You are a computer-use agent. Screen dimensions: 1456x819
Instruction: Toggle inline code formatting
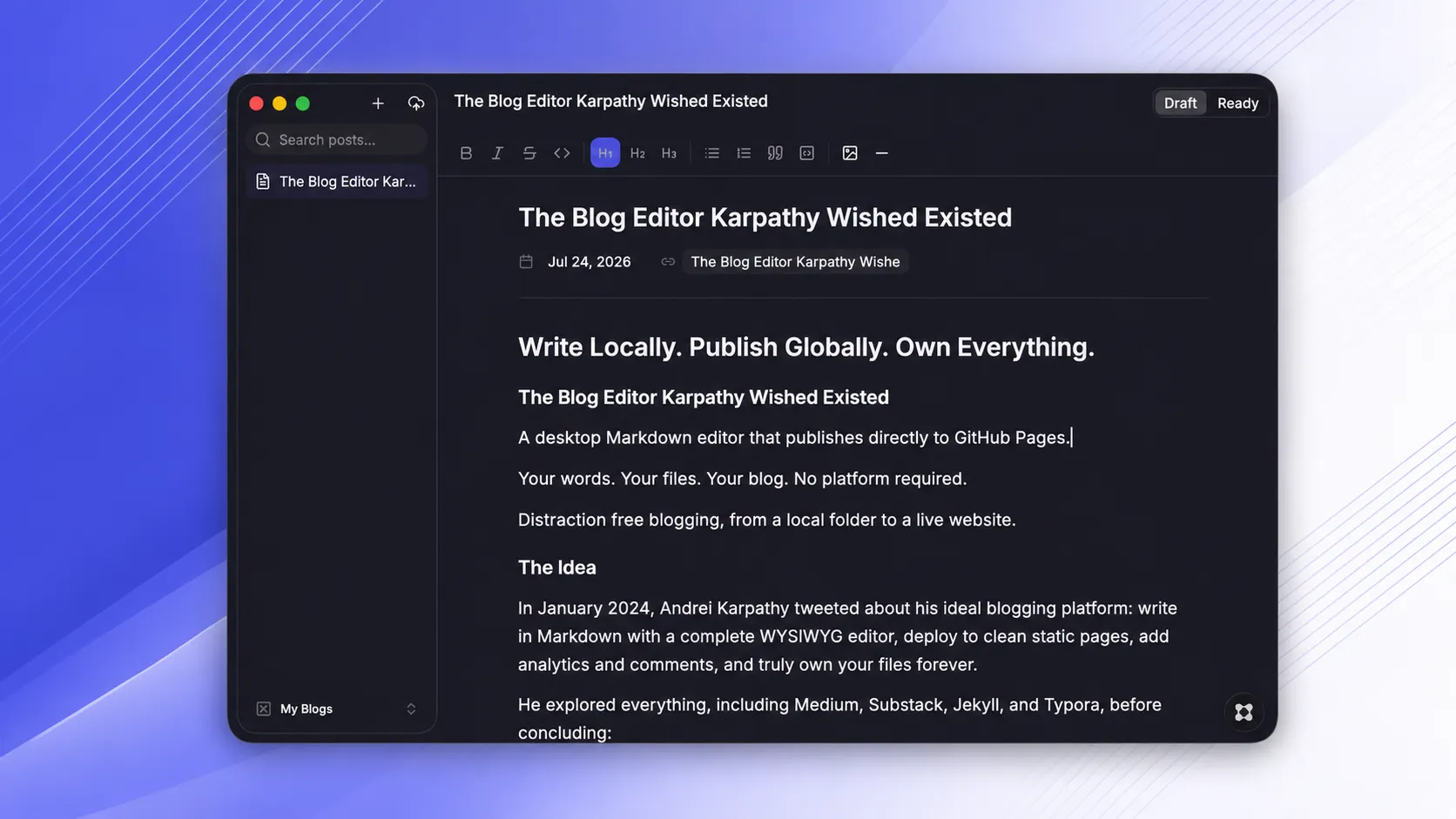coord(562,153)
